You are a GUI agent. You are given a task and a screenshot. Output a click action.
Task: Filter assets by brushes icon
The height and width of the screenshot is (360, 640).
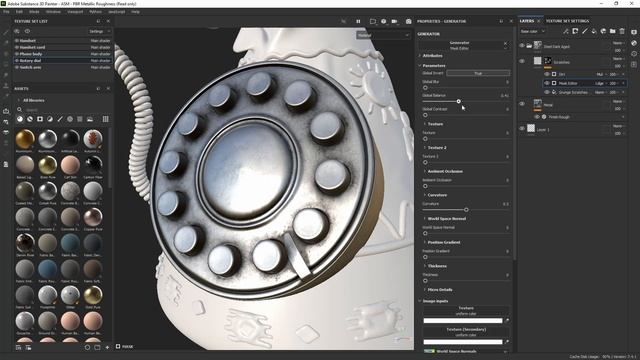click(60, 119)
